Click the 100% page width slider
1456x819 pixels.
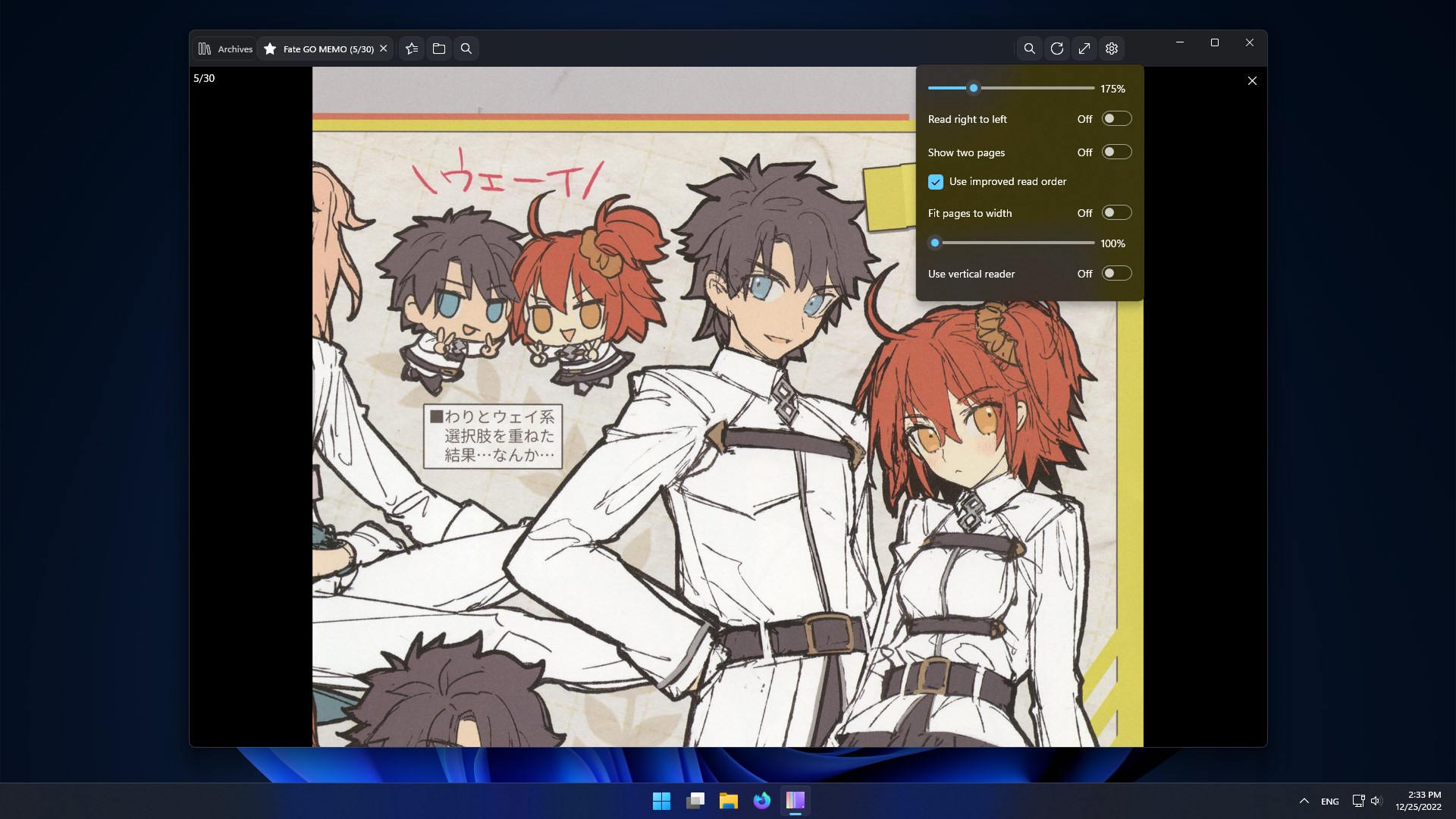1012,243
